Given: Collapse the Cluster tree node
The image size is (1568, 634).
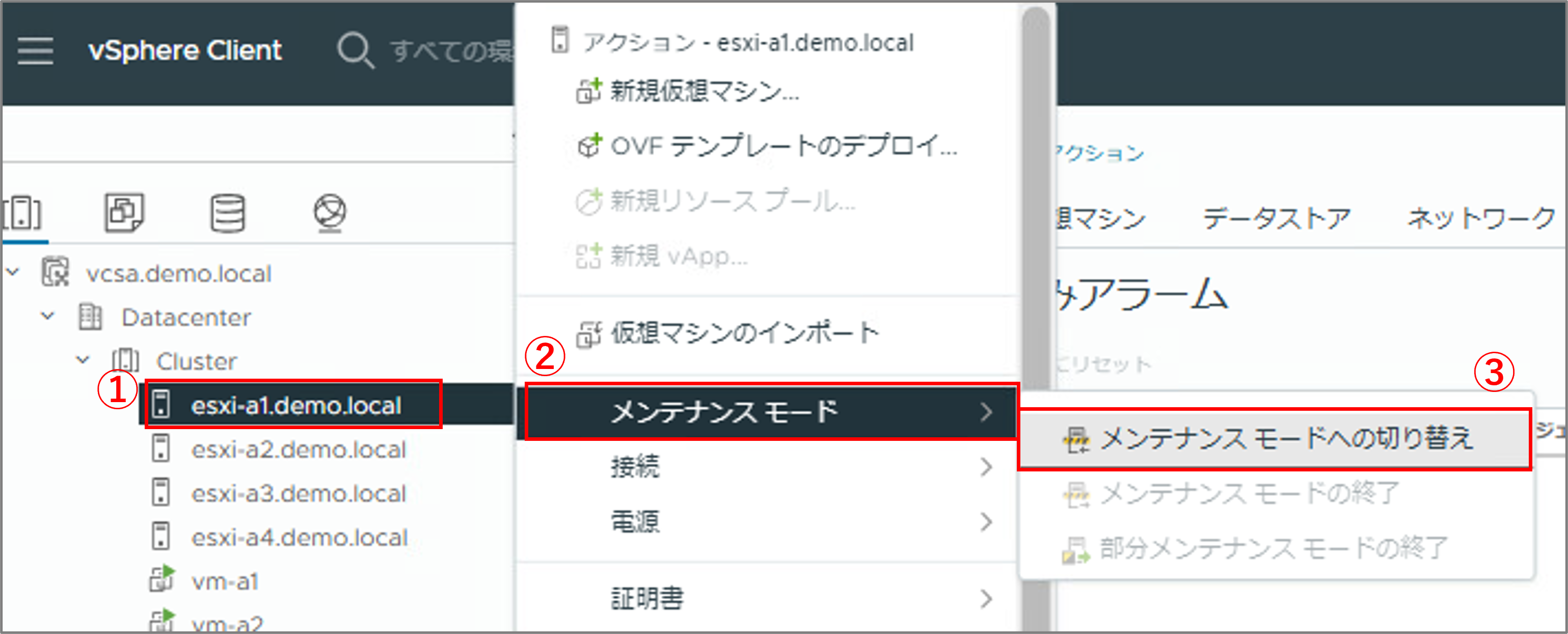Looking at the screenshot, I should [x=83, y=360].
